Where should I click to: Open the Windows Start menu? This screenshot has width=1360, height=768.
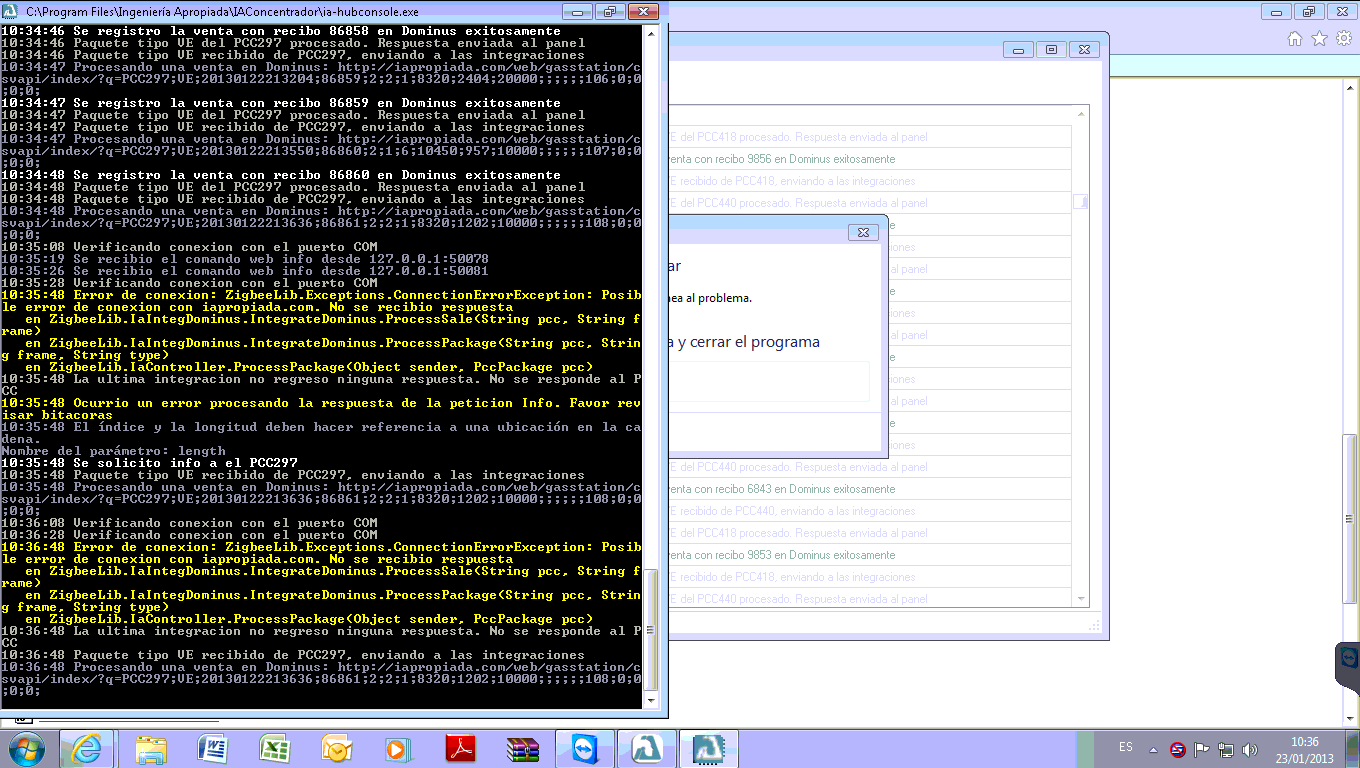pyautogui.click(x=27, y=748)
